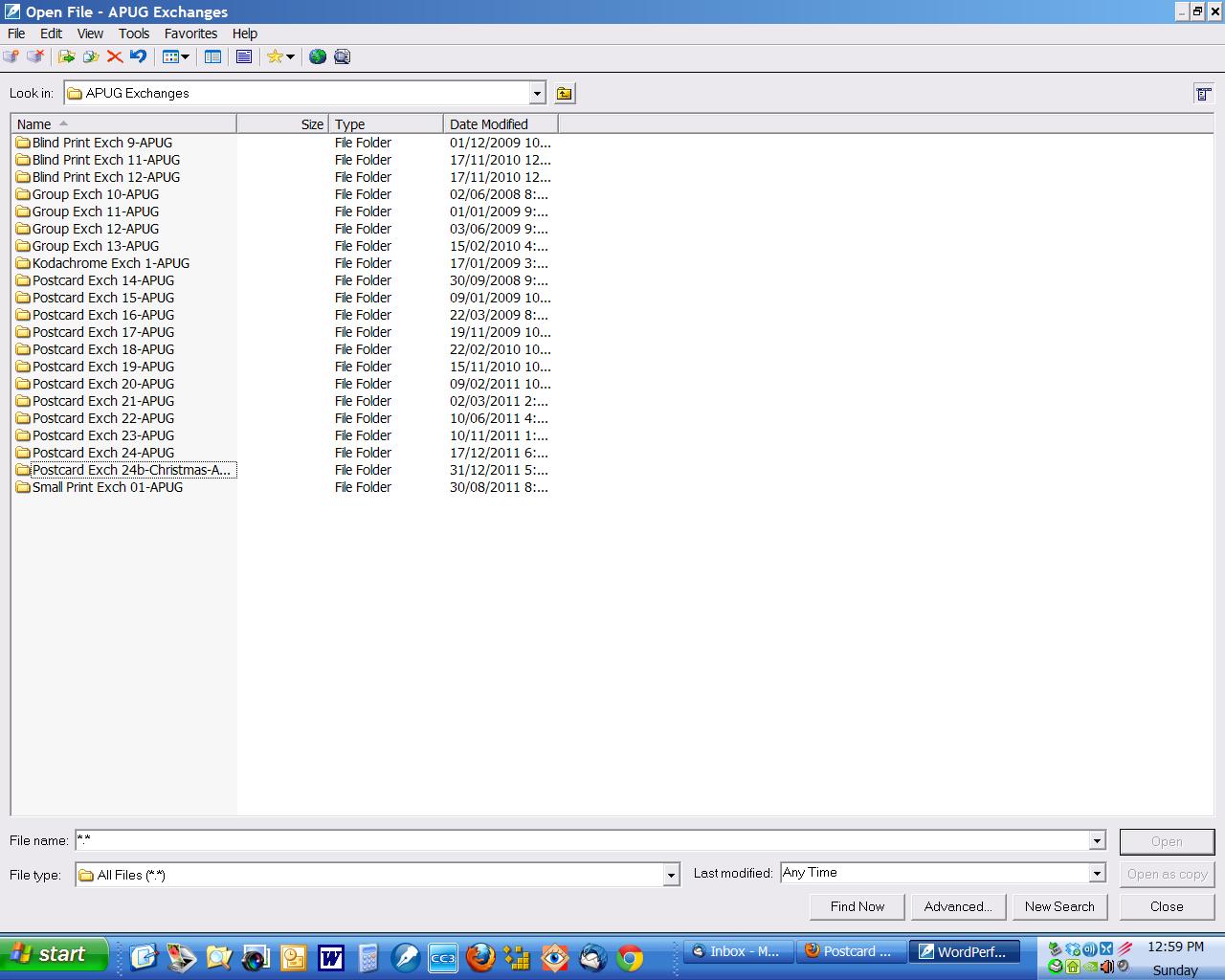1225x980 pixels.
Task: Open the Tools menu
Action: click(x=134, y=33)
